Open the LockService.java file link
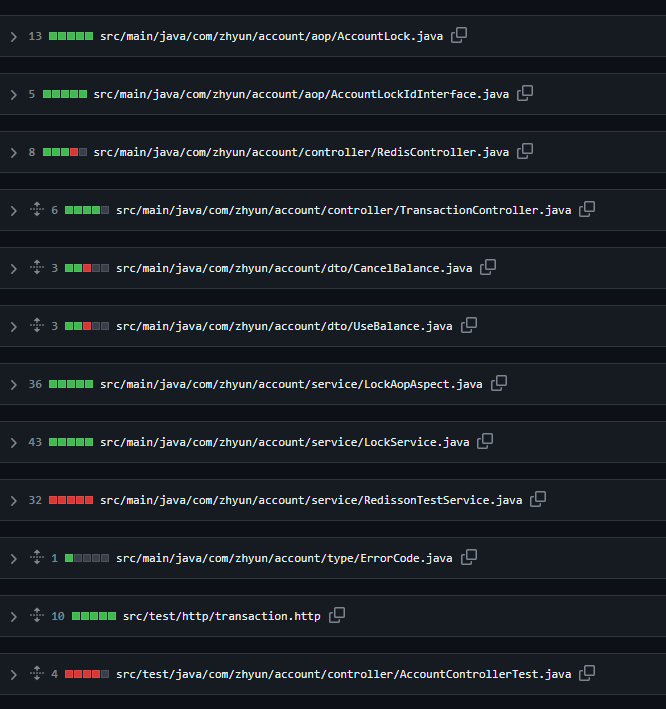The height and width of the screenshot is (709, 666). coord(284,442)
